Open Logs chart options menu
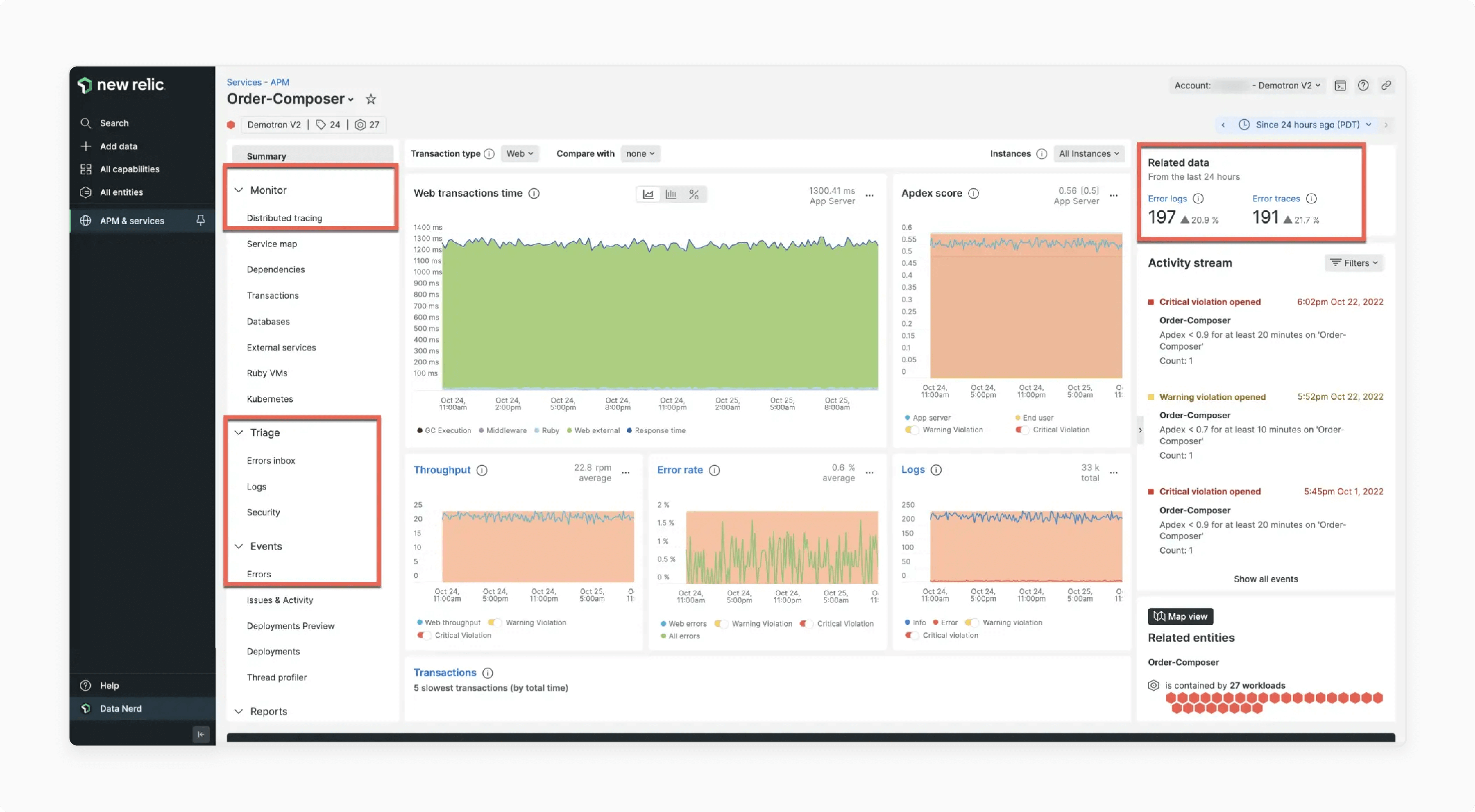 (x=1114, y=473)
